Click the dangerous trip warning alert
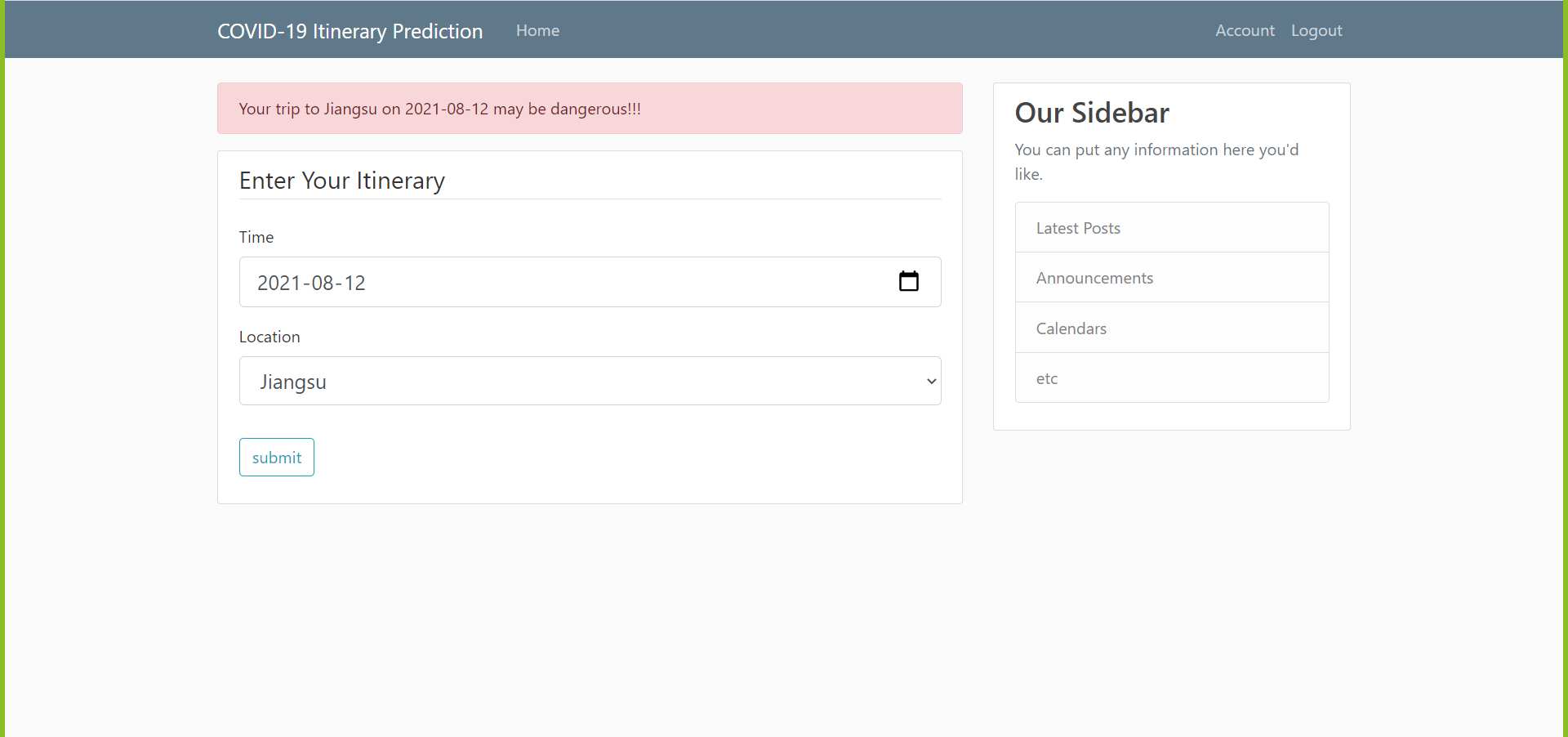The height and width of the screenshot is (737, 1568). pyautogui.click(x=590, y=108)
